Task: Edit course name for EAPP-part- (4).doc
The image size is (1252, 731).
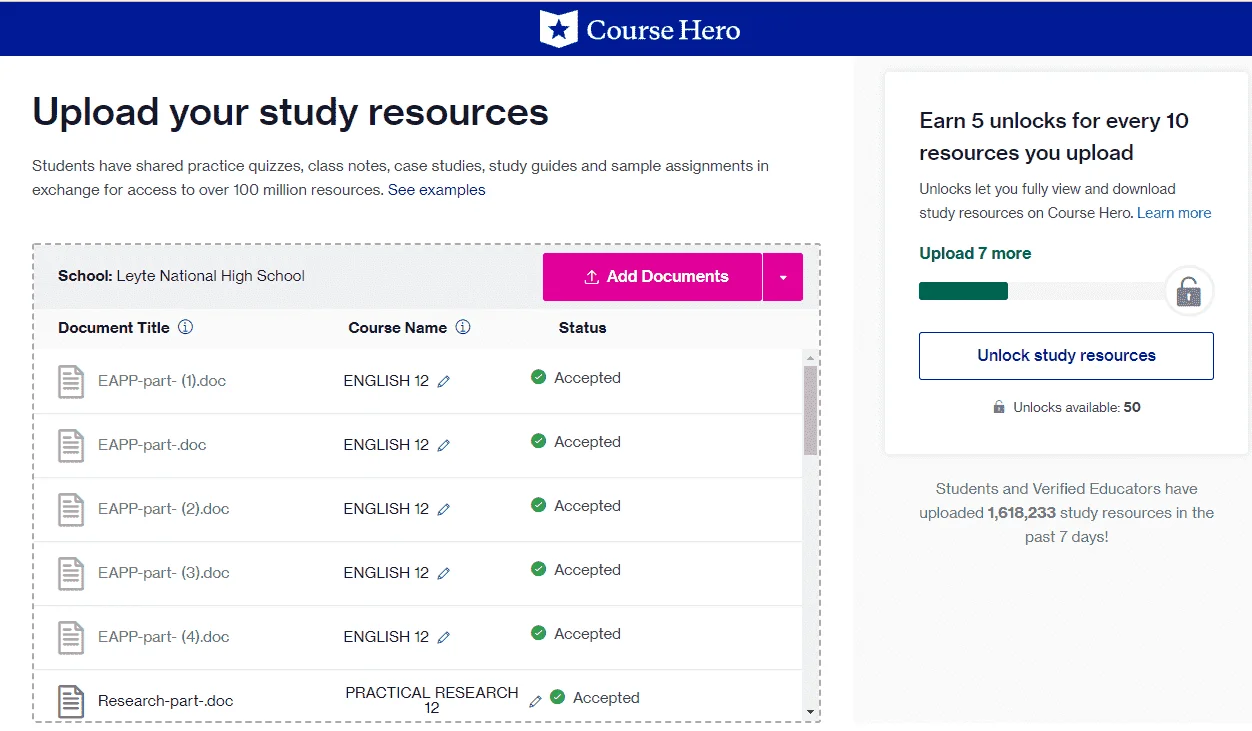Action: click(x=444, y=637)
